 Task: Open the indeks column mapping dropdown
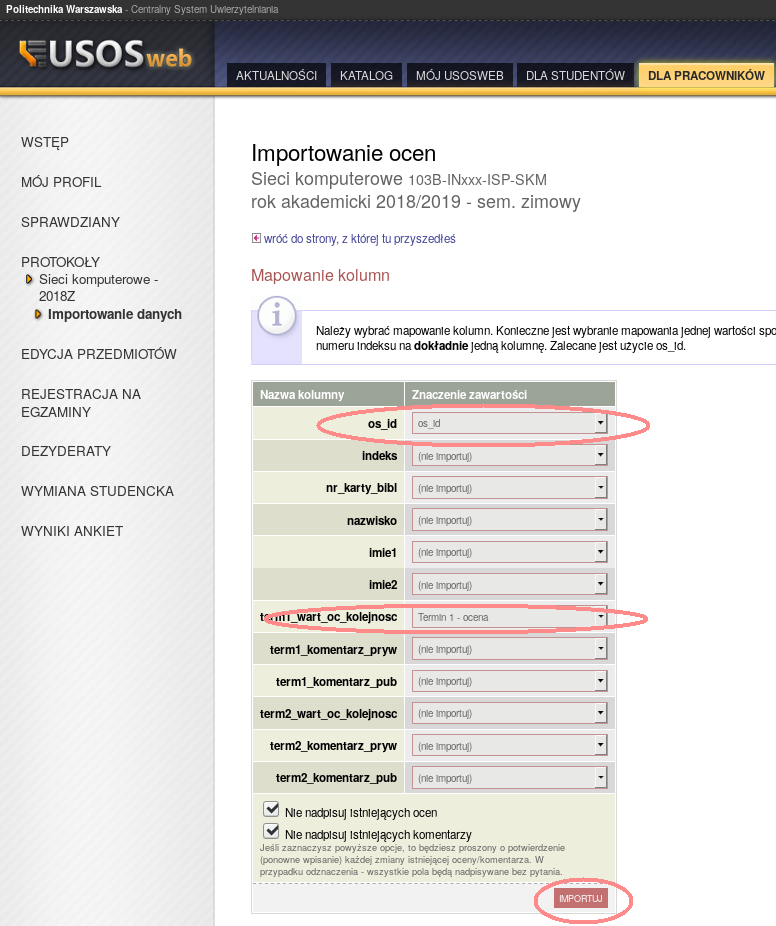coord(509,456)
